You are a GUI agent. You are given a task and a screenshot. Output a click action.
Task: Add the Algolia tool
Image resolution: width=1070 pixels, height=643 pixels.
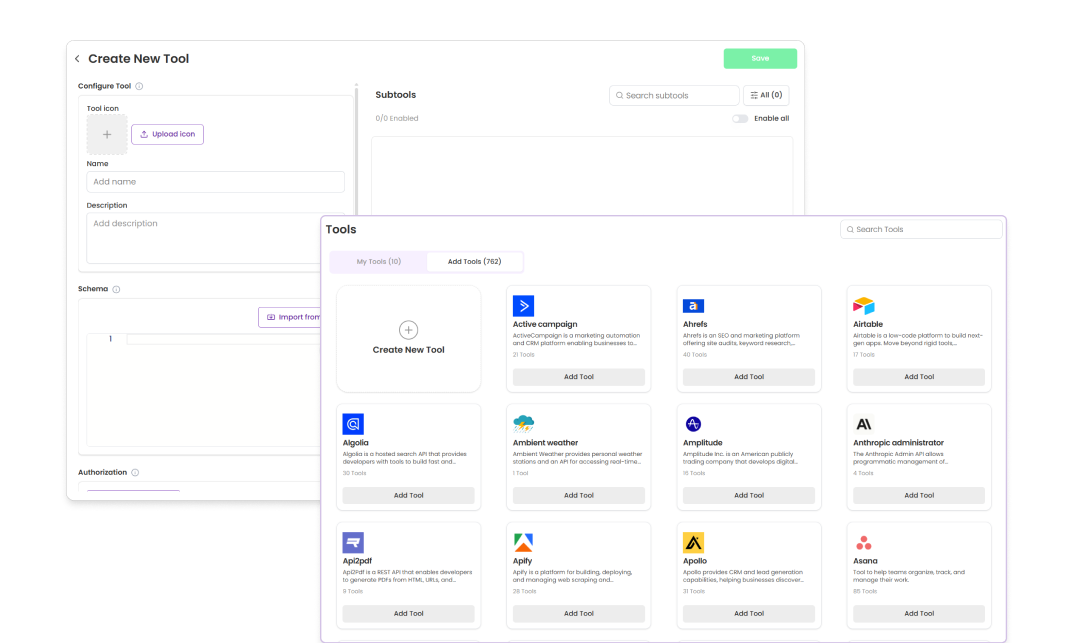(x=408, y=496)
